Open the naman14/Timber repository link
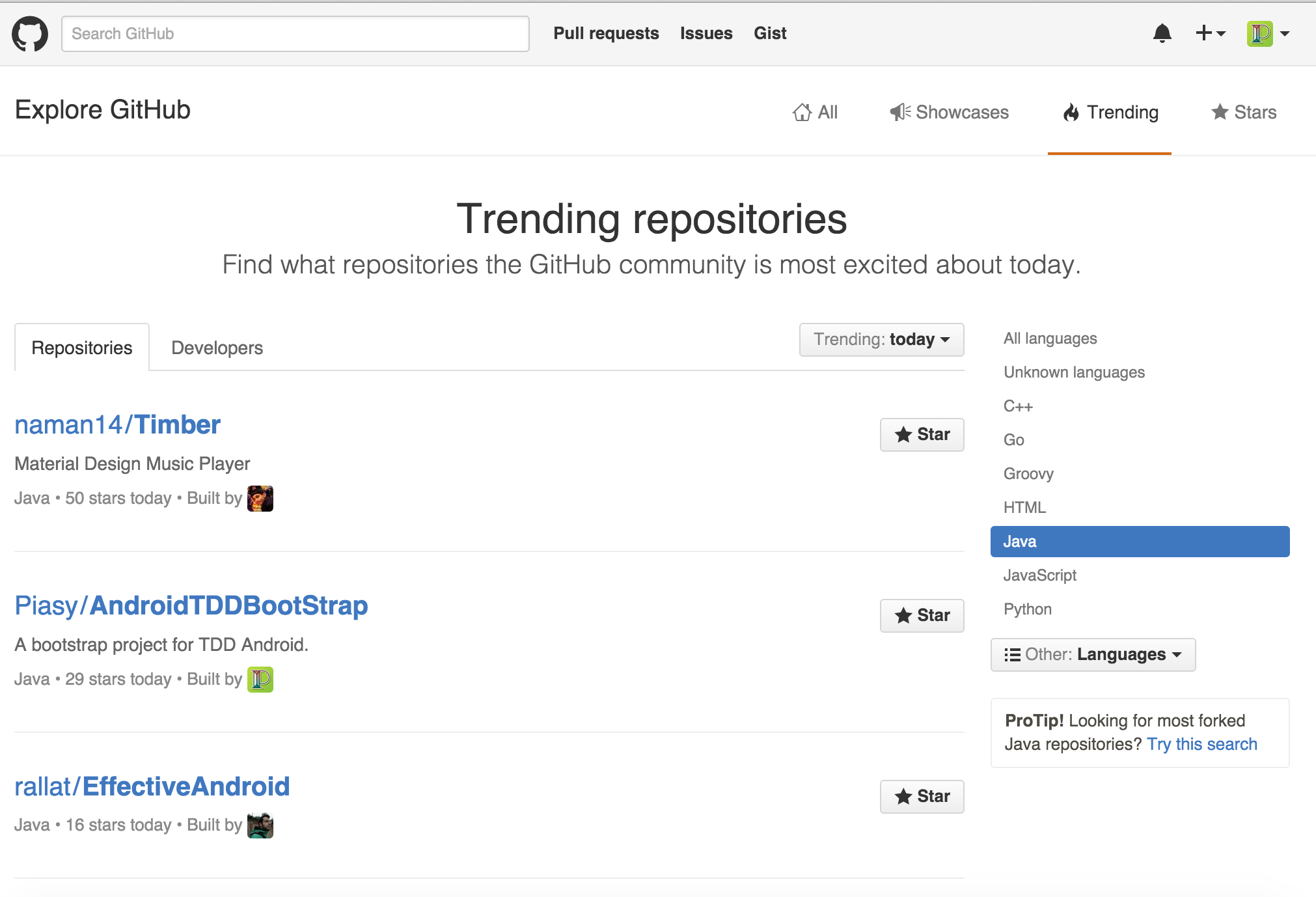1316x897 pixels. pos(118,425)
